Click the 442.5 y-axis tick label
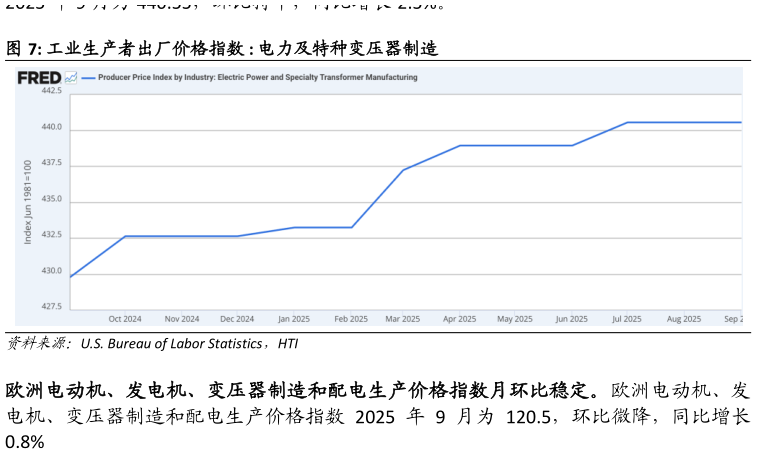 pyautogui.click(x=51, y=91)
